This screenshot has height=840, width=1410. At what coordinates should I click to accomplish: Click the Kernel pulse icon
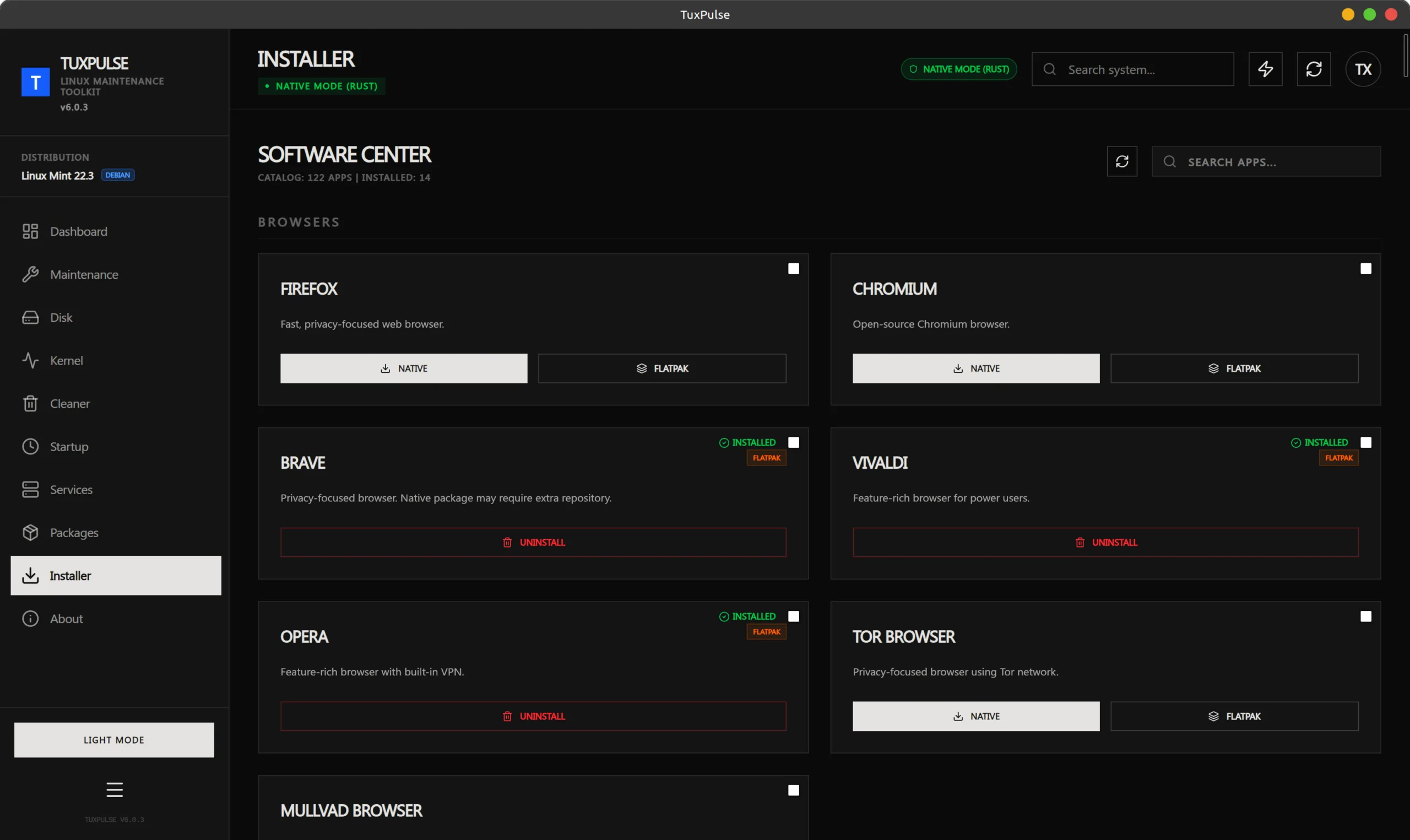point(30,361)
